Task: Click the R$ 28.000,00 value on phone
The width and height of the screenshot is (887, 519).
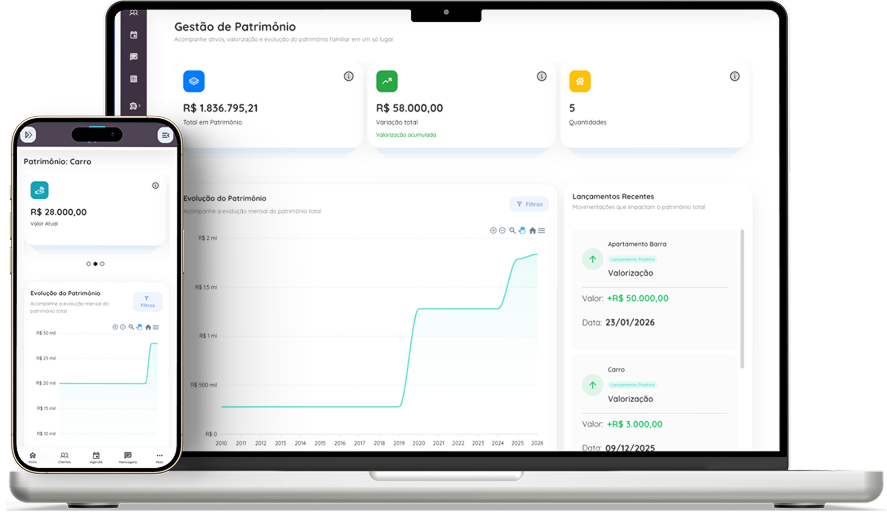Action: pos(58,212)
